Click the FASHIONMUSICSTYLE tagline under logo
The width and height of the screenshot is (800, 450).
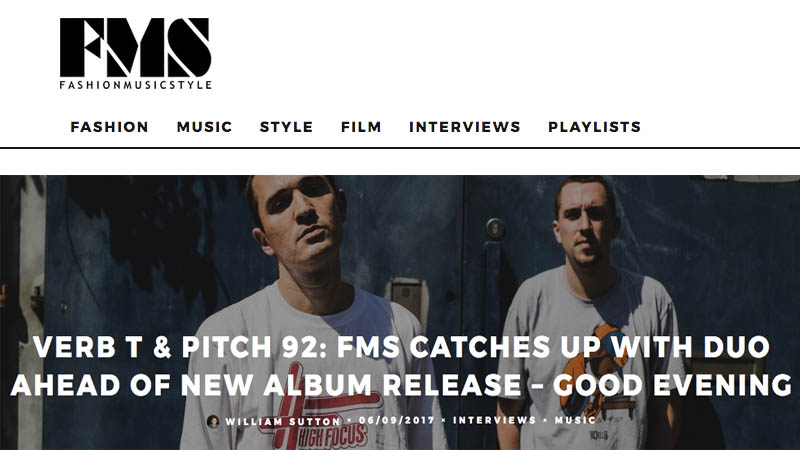tap(135, 85)
